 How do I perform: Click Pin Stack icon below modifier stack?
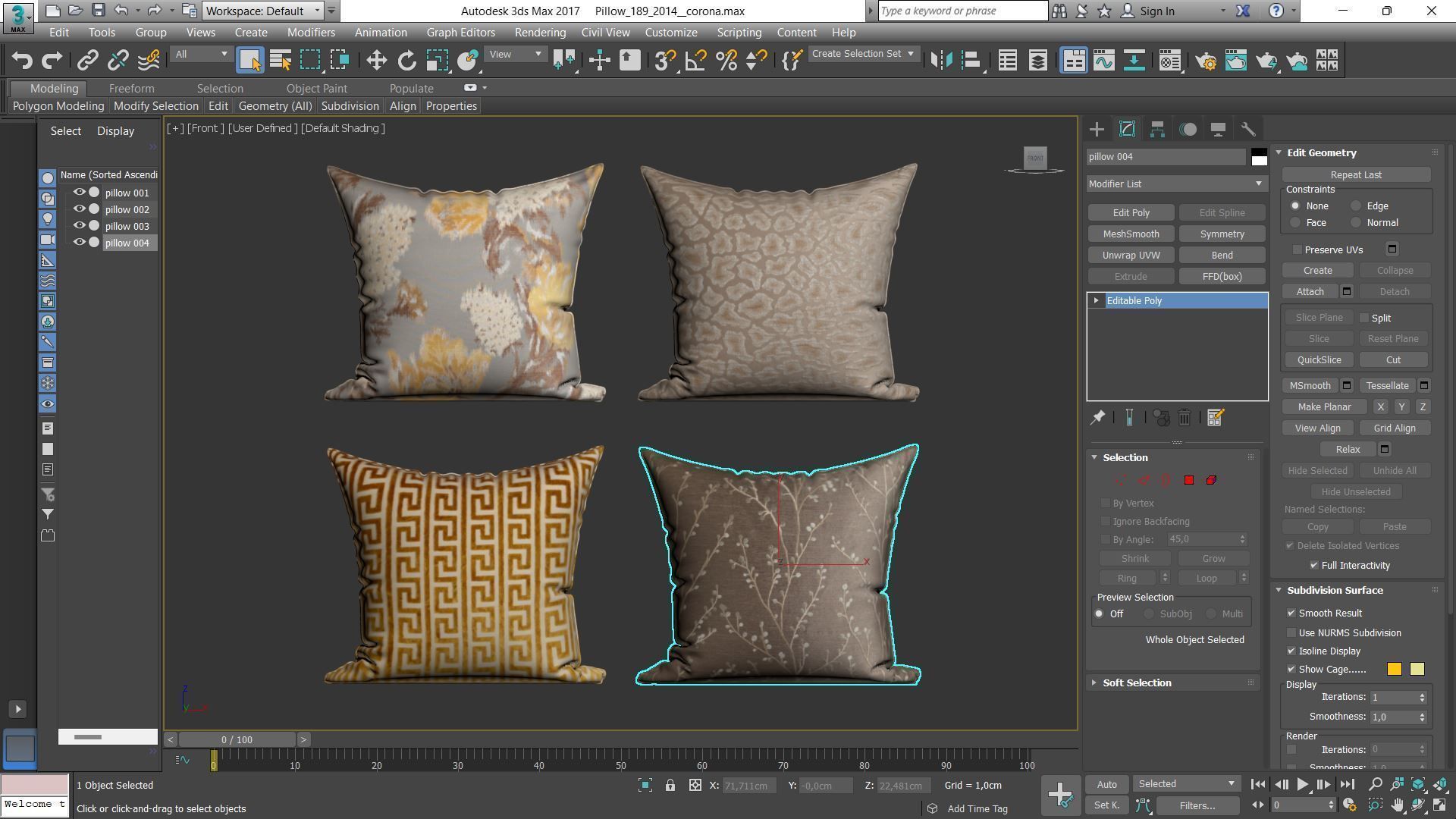point(1097,417)
